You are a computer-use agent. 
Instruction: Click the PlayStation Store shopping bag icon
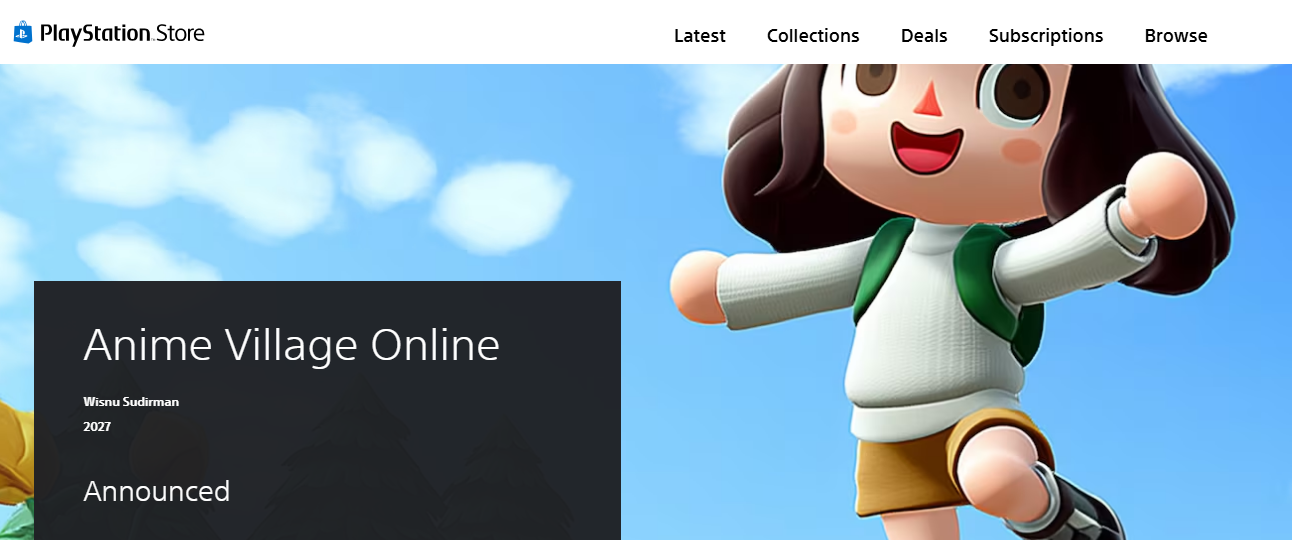pos(23,33)
